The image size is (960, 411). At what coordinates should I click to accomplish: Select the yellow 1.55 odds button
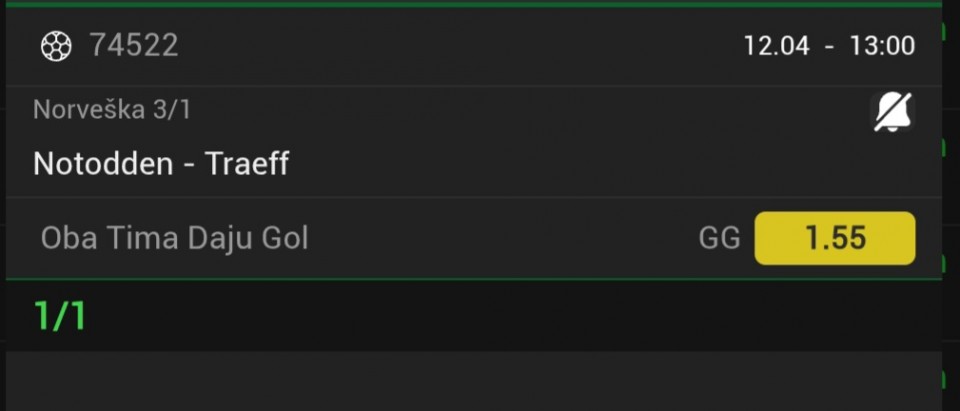[x=834, y=238]
